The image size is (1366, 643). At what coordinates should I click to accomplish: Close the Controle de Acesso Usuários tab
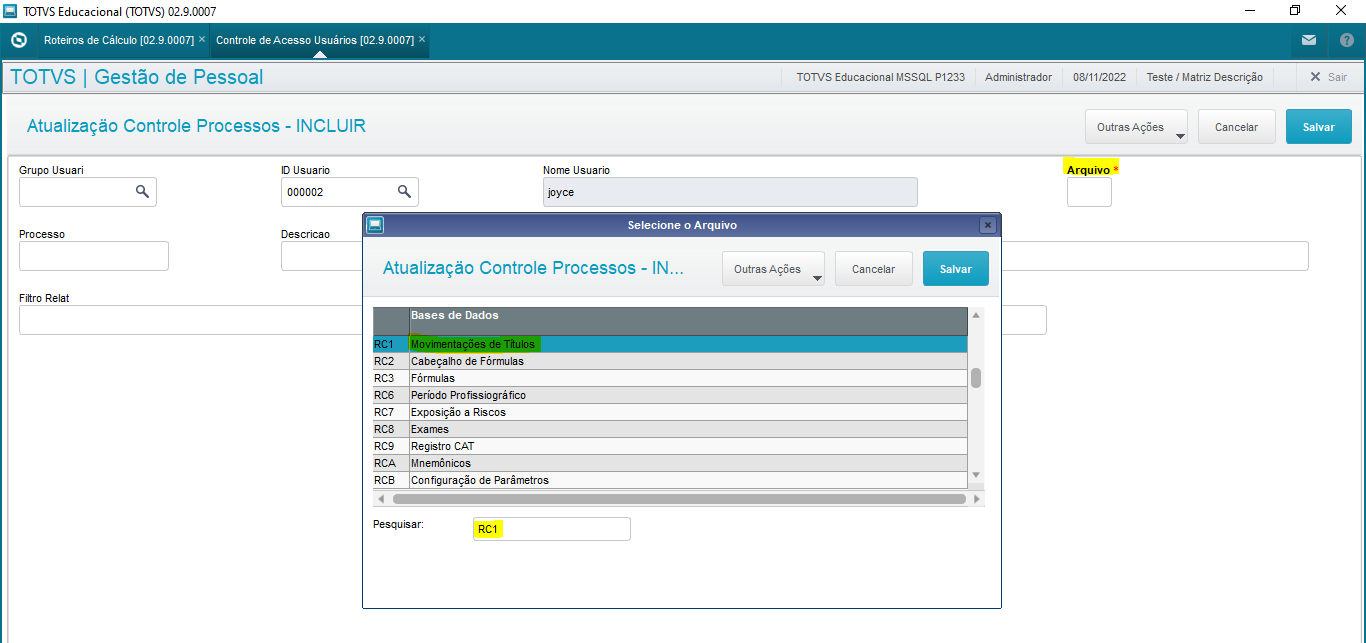[x=422, y=39]
